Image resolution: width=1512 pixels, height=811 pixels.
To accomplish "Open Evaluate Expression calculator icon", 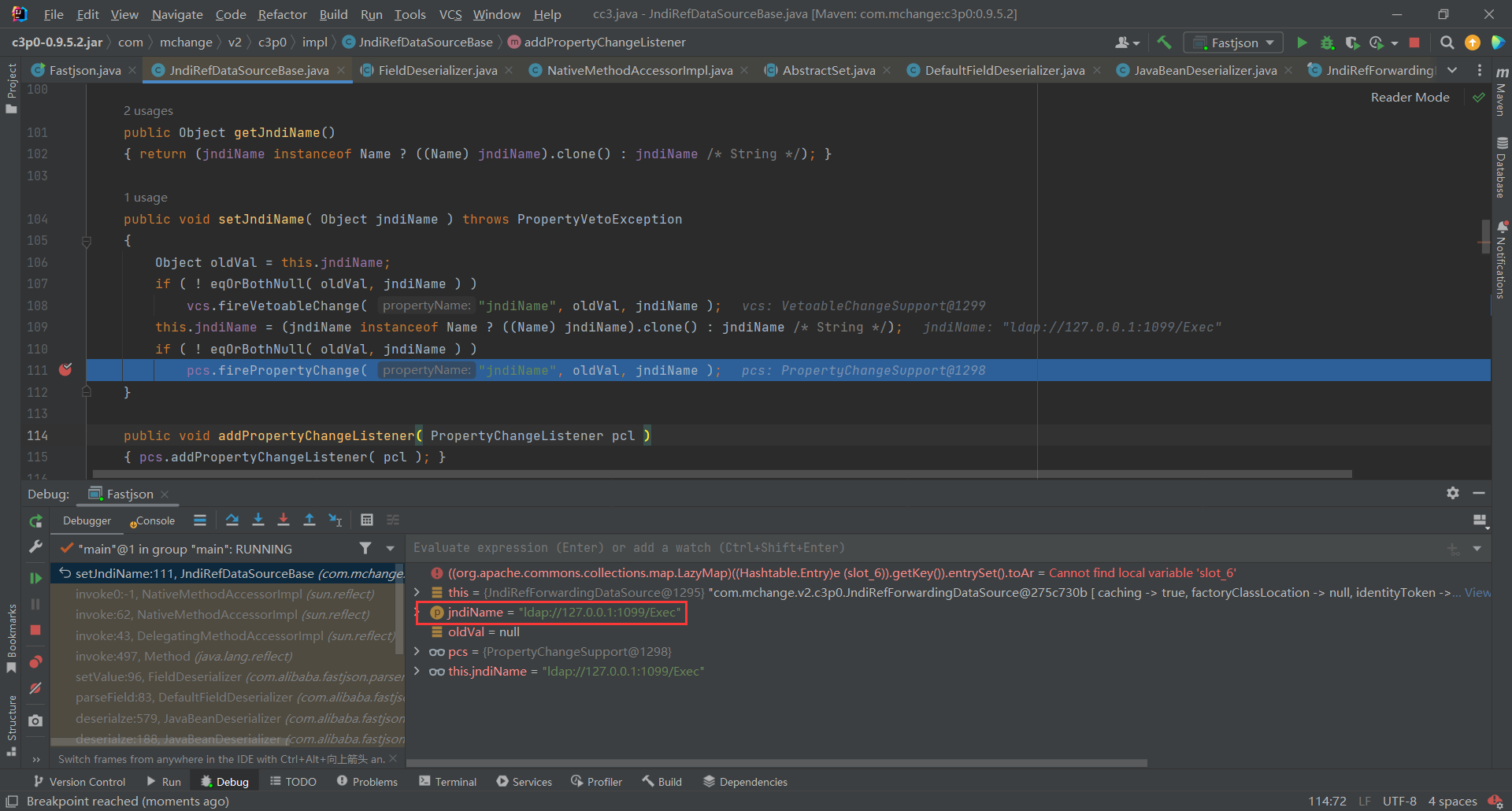I will (367, 520).
